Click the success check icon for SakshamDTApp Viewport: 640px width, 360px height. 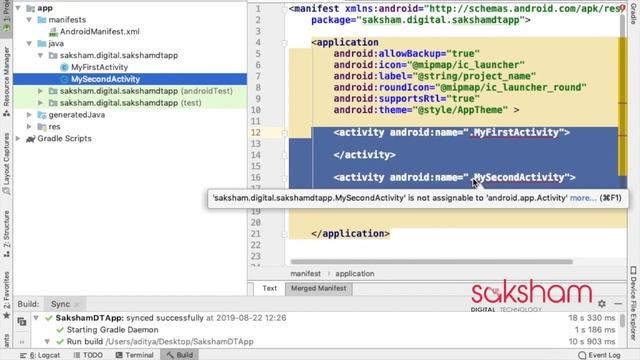pos(49,318)
